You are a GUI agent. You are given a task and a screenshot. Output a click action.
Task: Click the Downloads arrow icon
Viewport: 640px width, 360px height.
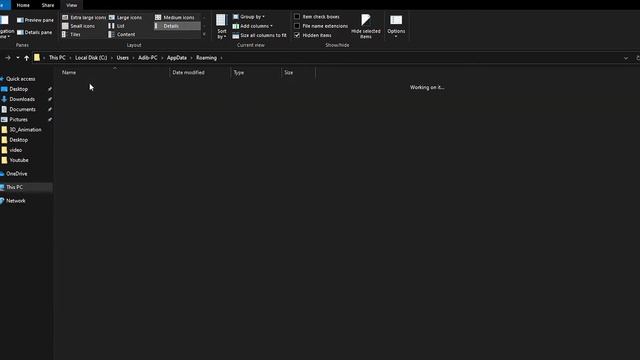pyautogui.click(x=4, y=99)
